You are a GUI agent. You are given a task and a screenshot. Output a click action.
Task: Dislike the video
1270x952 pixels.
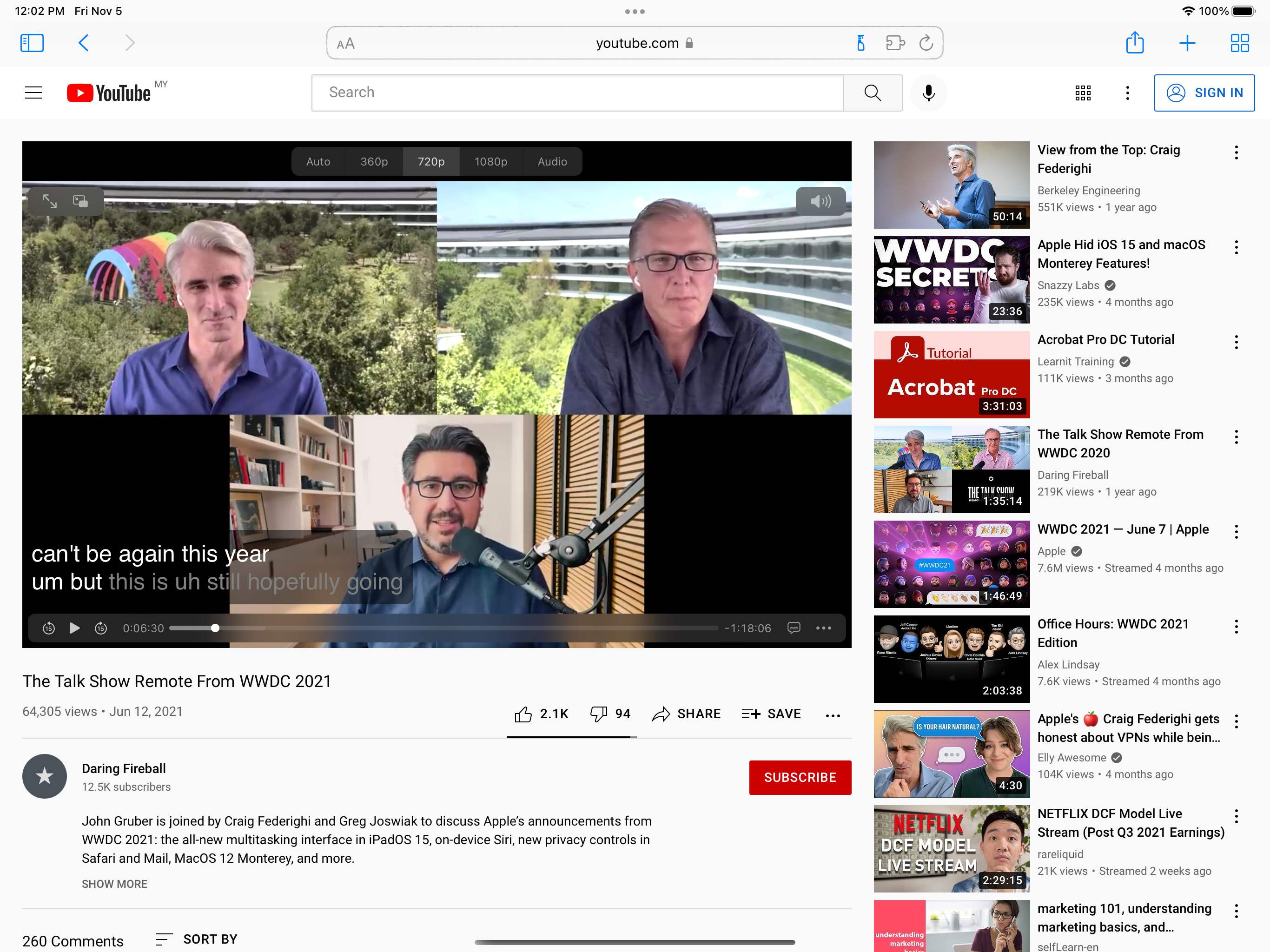610,714
